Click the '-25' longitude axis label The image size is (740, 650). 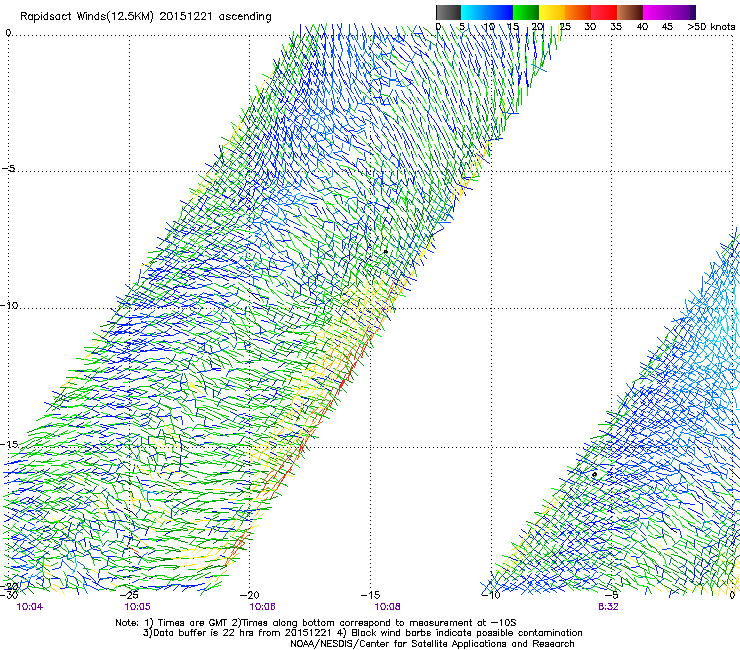pyautogui.click(x=129, y=595)
